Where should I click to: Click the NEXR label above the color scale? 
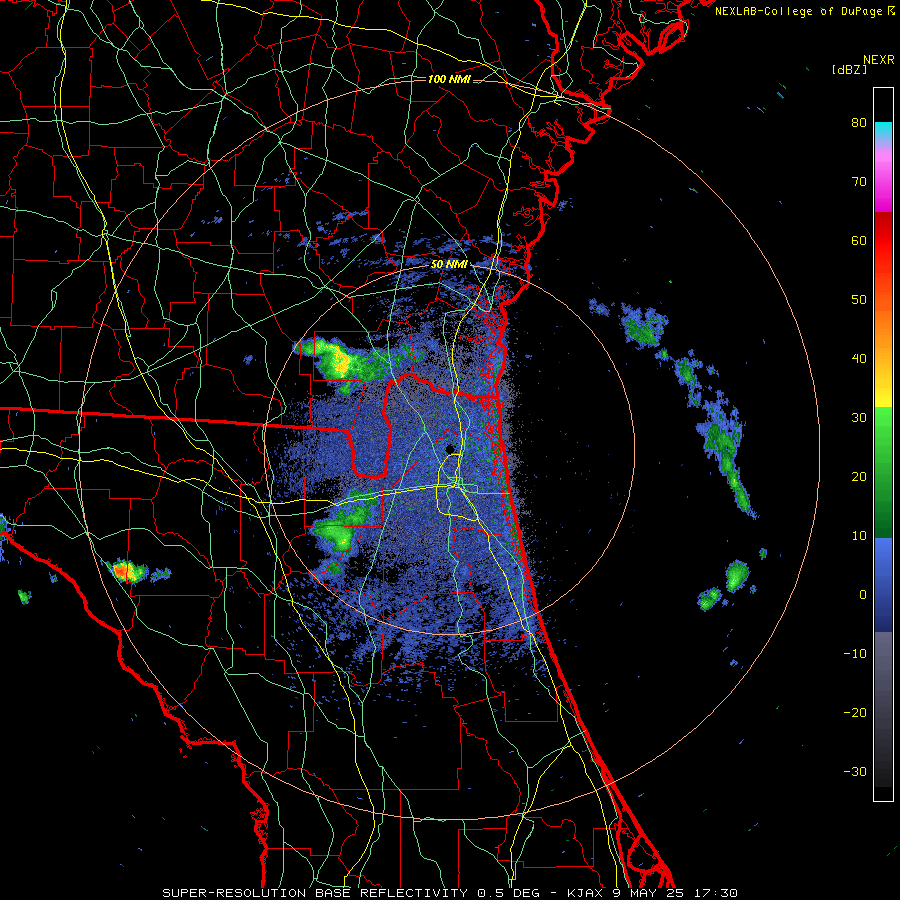click(x=878, y=60)
